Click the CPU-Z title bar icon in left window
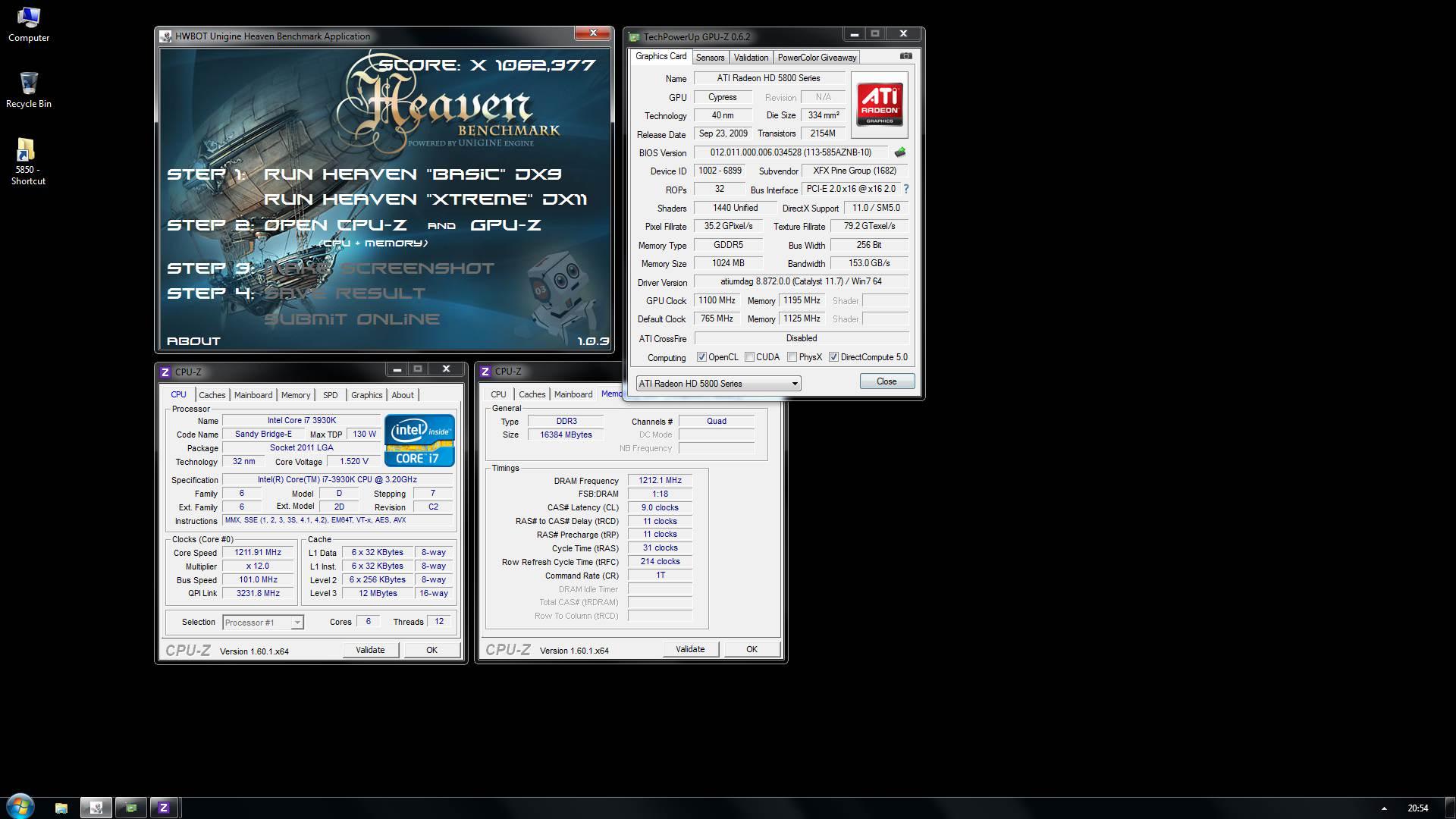Image resolution: width=1456 pixels, height=819 pixels. click(165, 372)
